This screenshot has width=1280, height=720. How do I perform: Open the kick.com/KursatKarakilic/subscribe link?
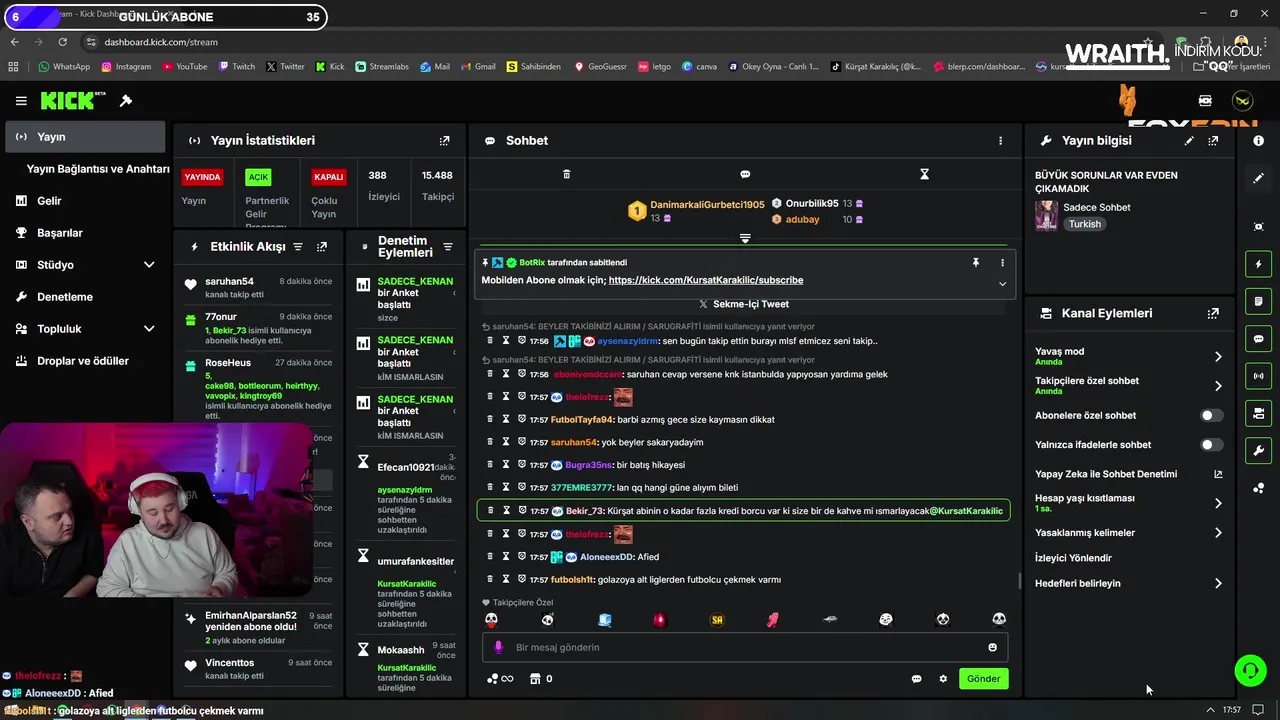tap(705, 280)
